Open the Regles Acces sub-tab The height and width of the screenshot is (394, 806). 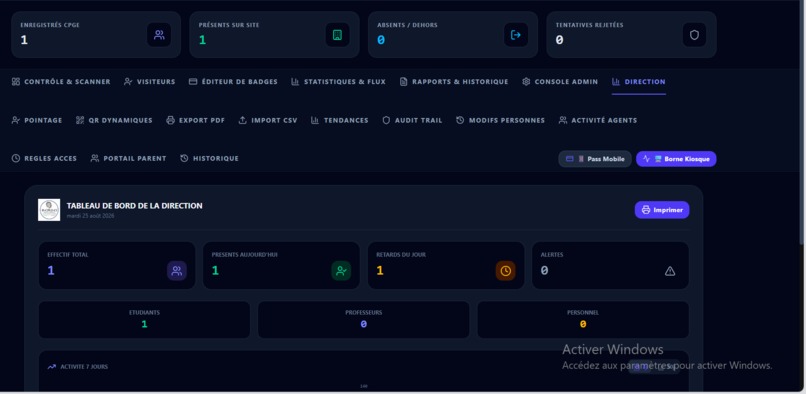click(x=44, y=158)
